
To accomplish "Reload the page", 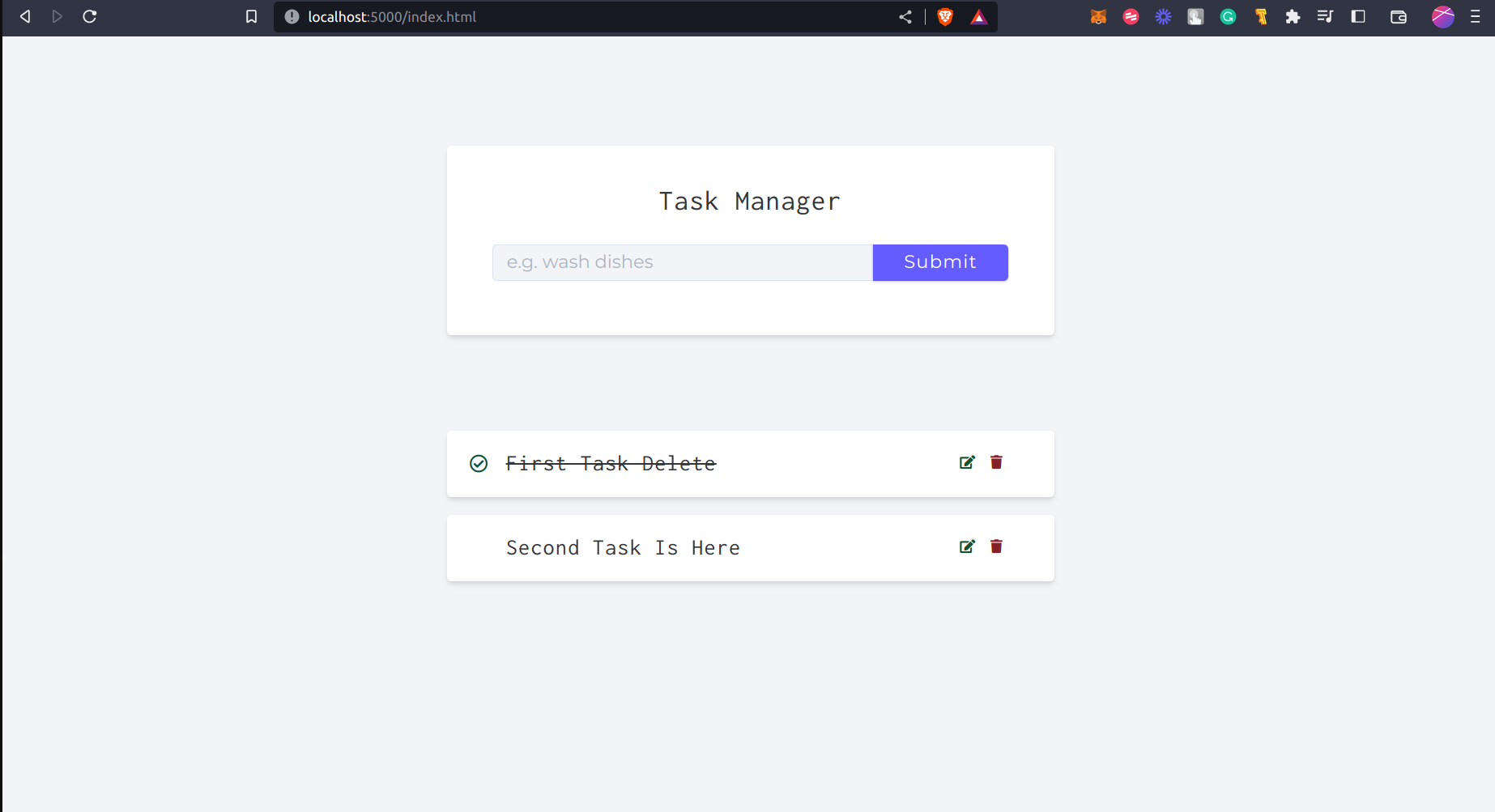I will 89,16.
